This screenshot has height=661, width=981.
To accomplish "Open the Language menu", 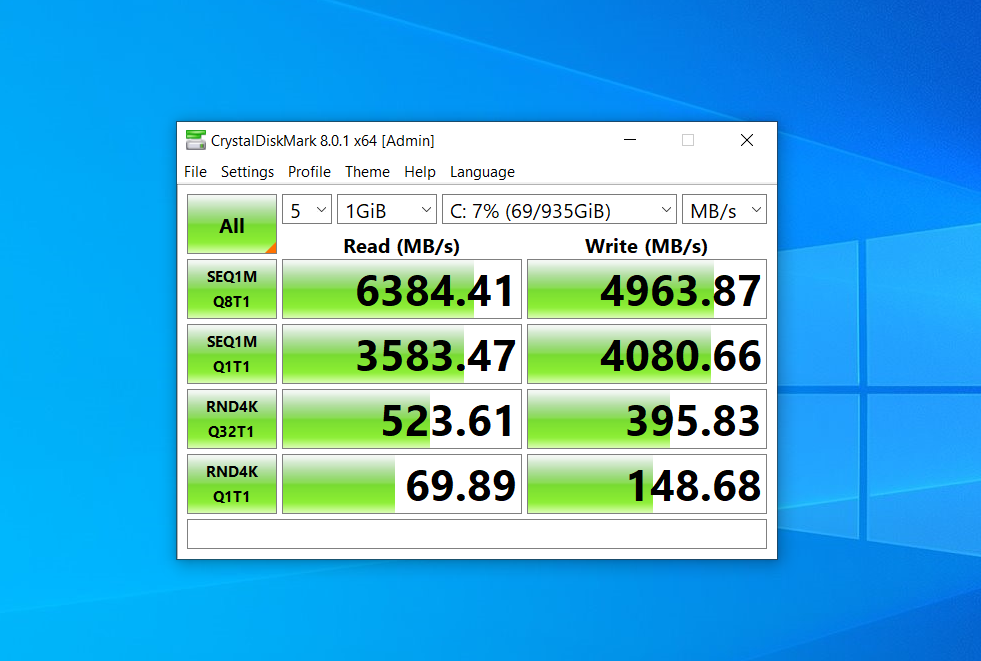I will click(x=482, y=172).
